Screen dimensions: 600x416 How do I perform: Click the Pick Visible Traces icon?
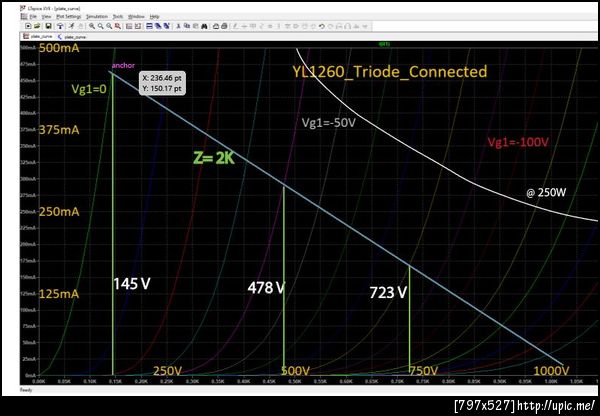click(x=129, y=26)
